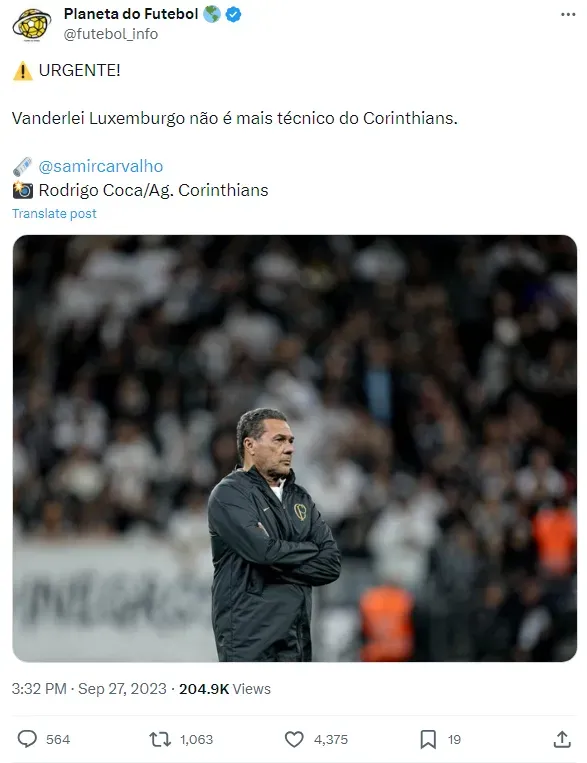Like the post with heart icon
The width and height of the screenshot is (587, 763).
point(294,739)
